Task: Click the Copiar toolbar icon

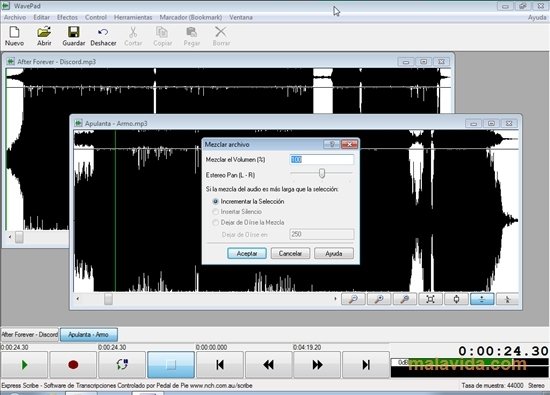Action: pyautogui.click(x=162, y=32)
